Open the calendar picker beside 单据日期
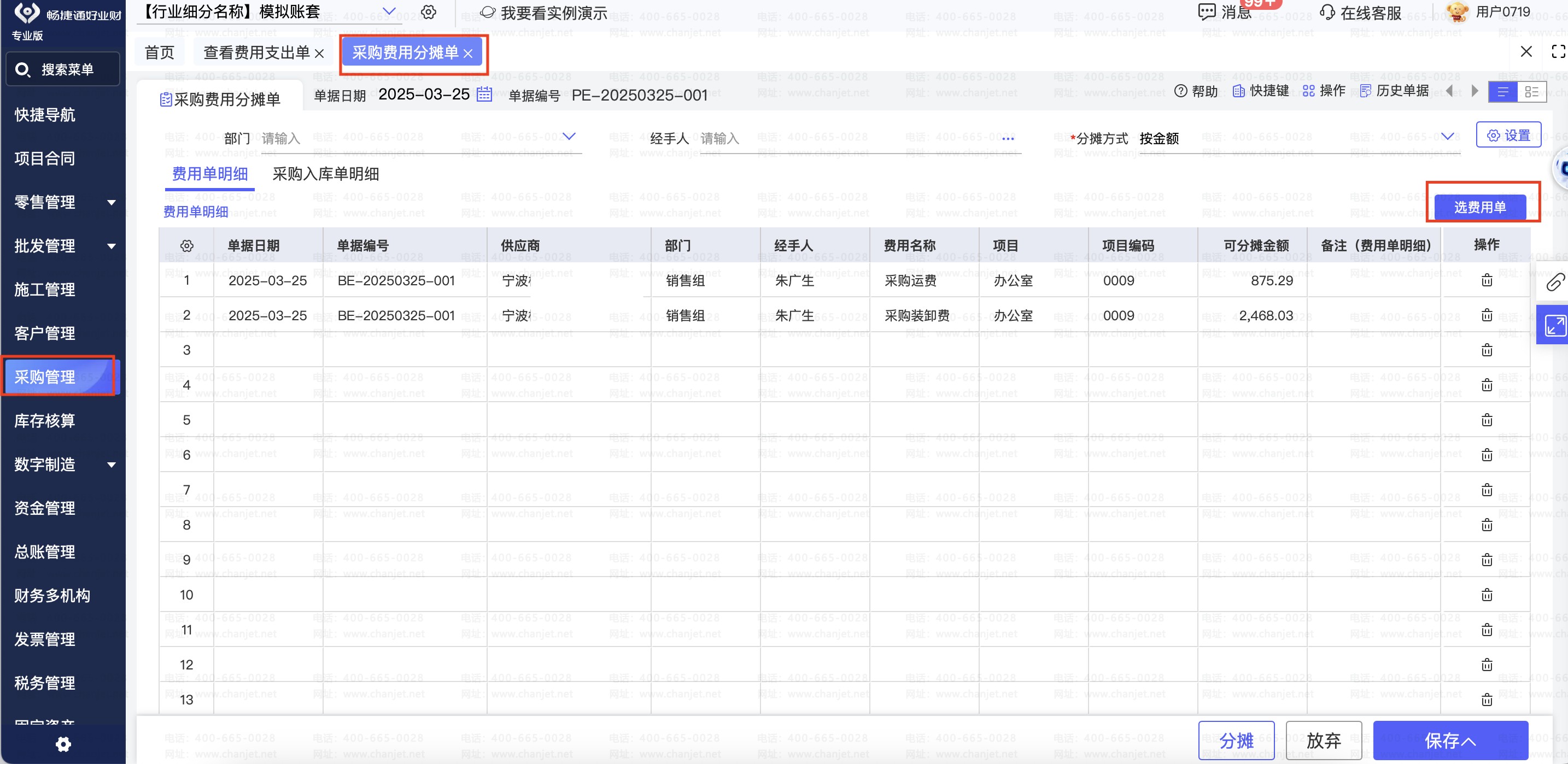 pos(484,95)
